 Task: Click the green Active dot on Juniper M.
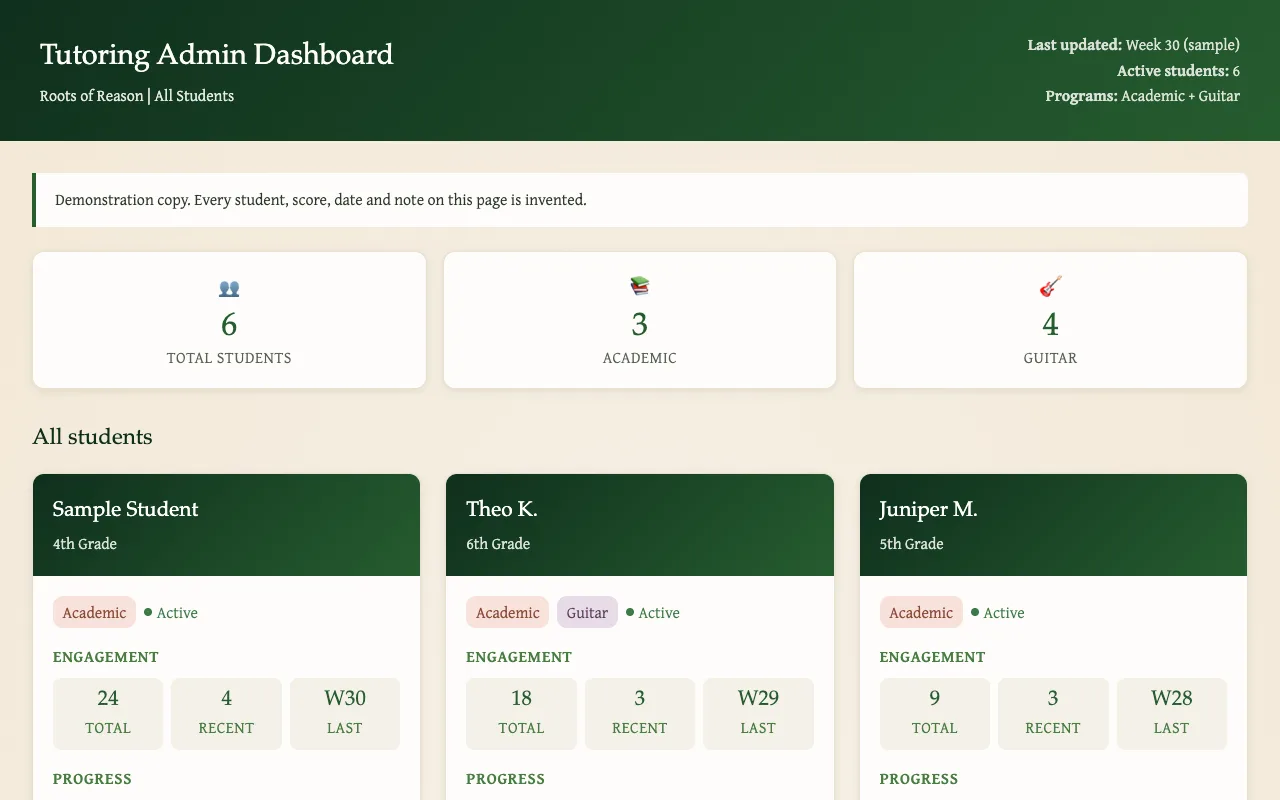[x=975, y=612]
